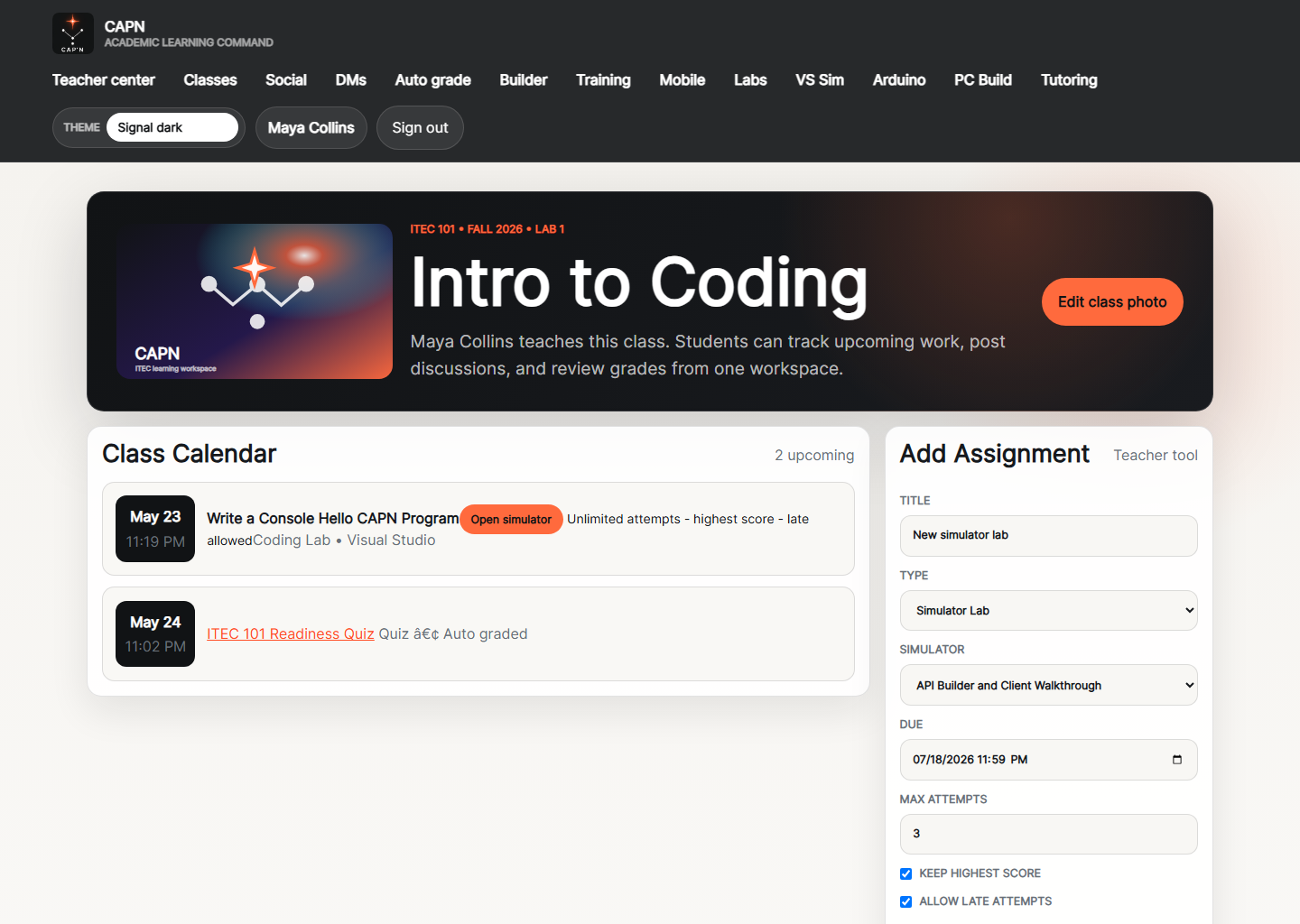Click the "Coding Lab • Visual Studio" text
This screenshot has width=1300, height=924.
pyautogui.click(x=344, y=541)
